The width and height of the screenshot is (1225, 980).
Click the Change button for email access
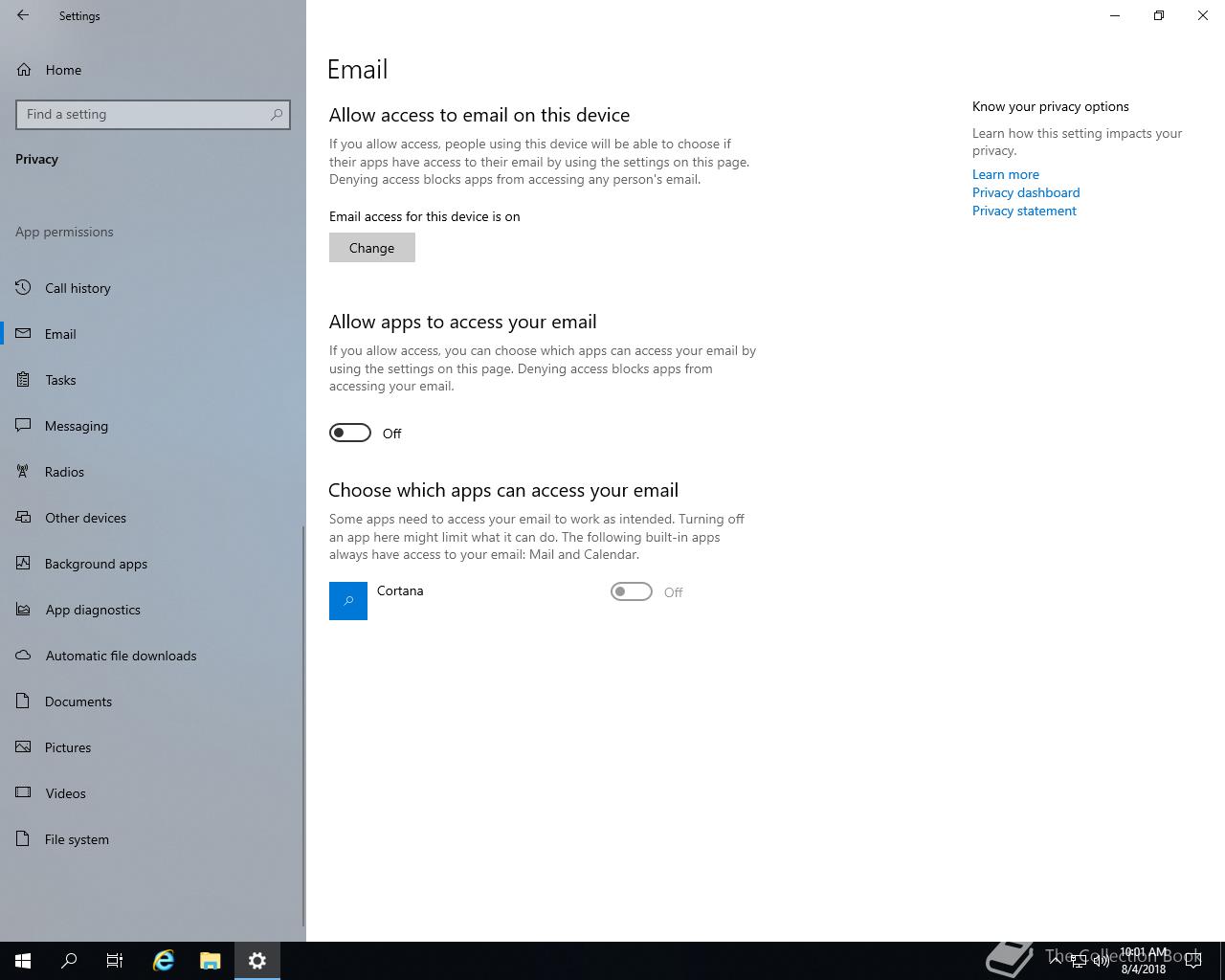point(372,248)
